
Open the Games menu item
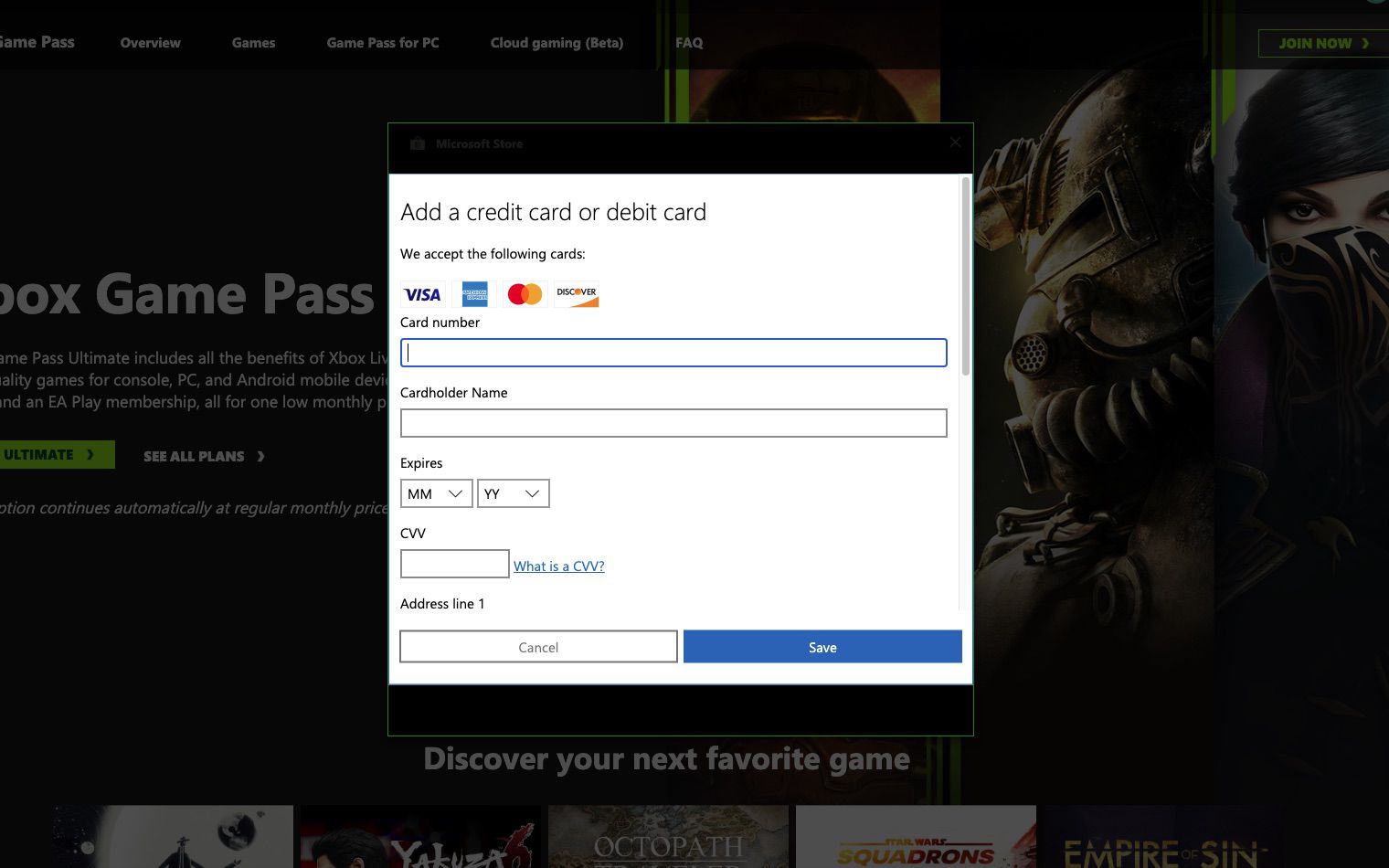pos(254,43)
